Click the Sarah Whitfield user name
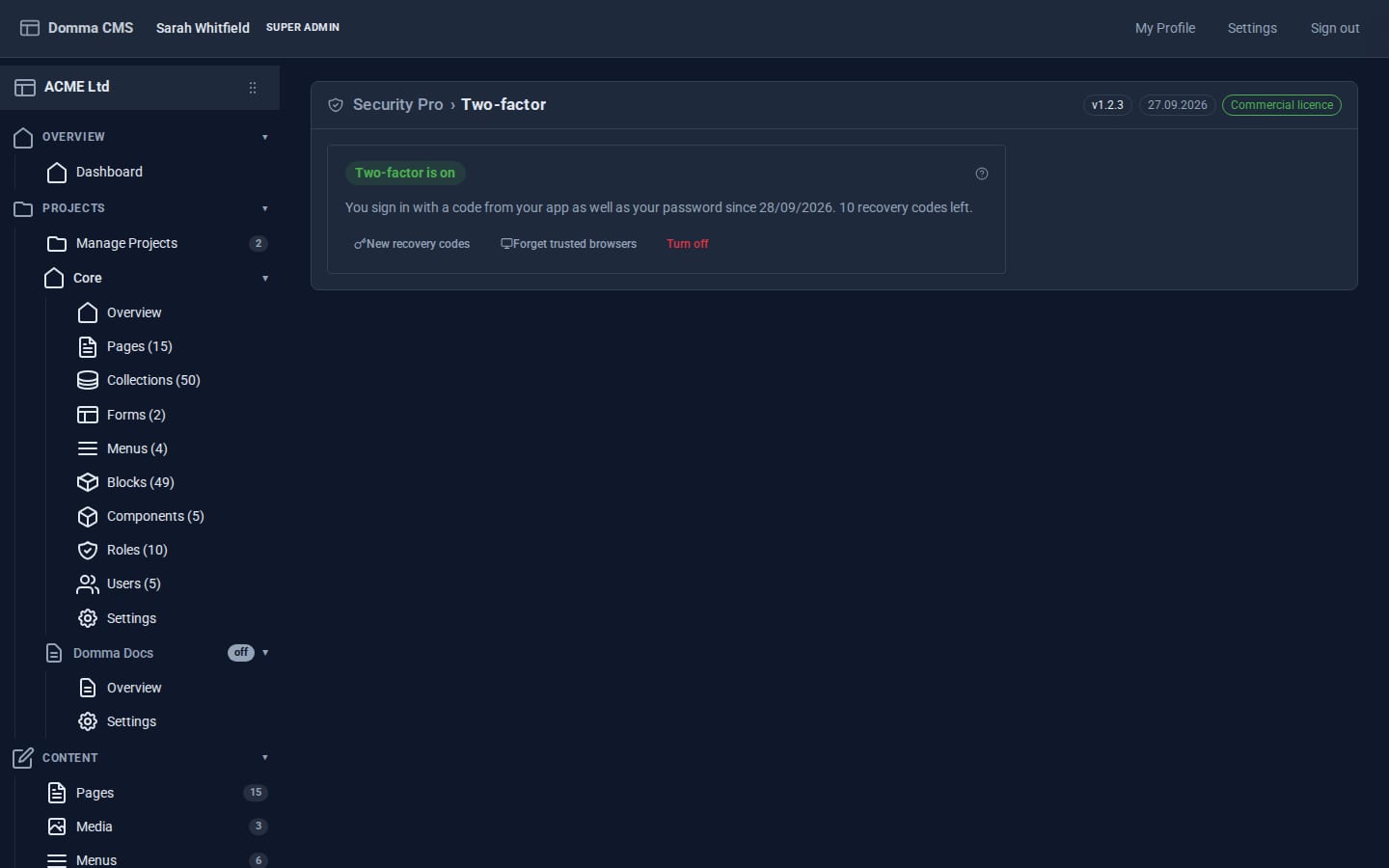The width and height of the screenshot is (1389, 868). pos(203,28)
